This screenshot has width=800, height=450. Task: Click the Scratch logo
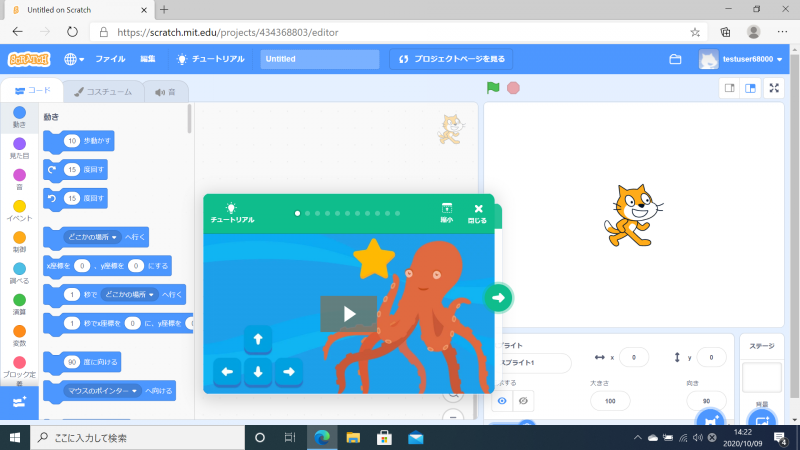29,59
